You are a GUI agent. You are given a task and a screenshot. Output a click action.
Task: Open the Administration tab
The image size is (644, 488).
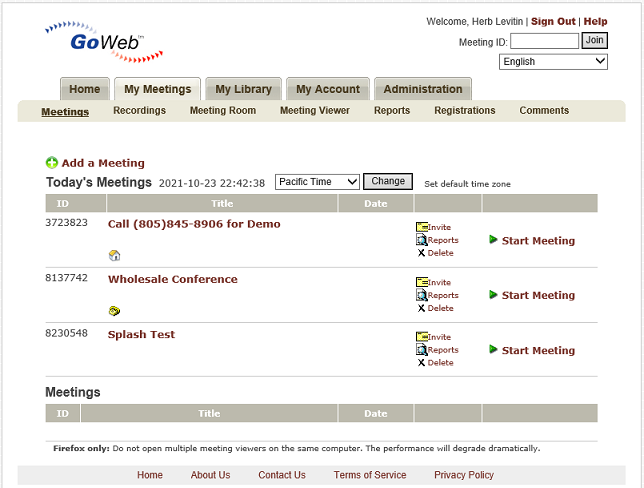(422, 89)
